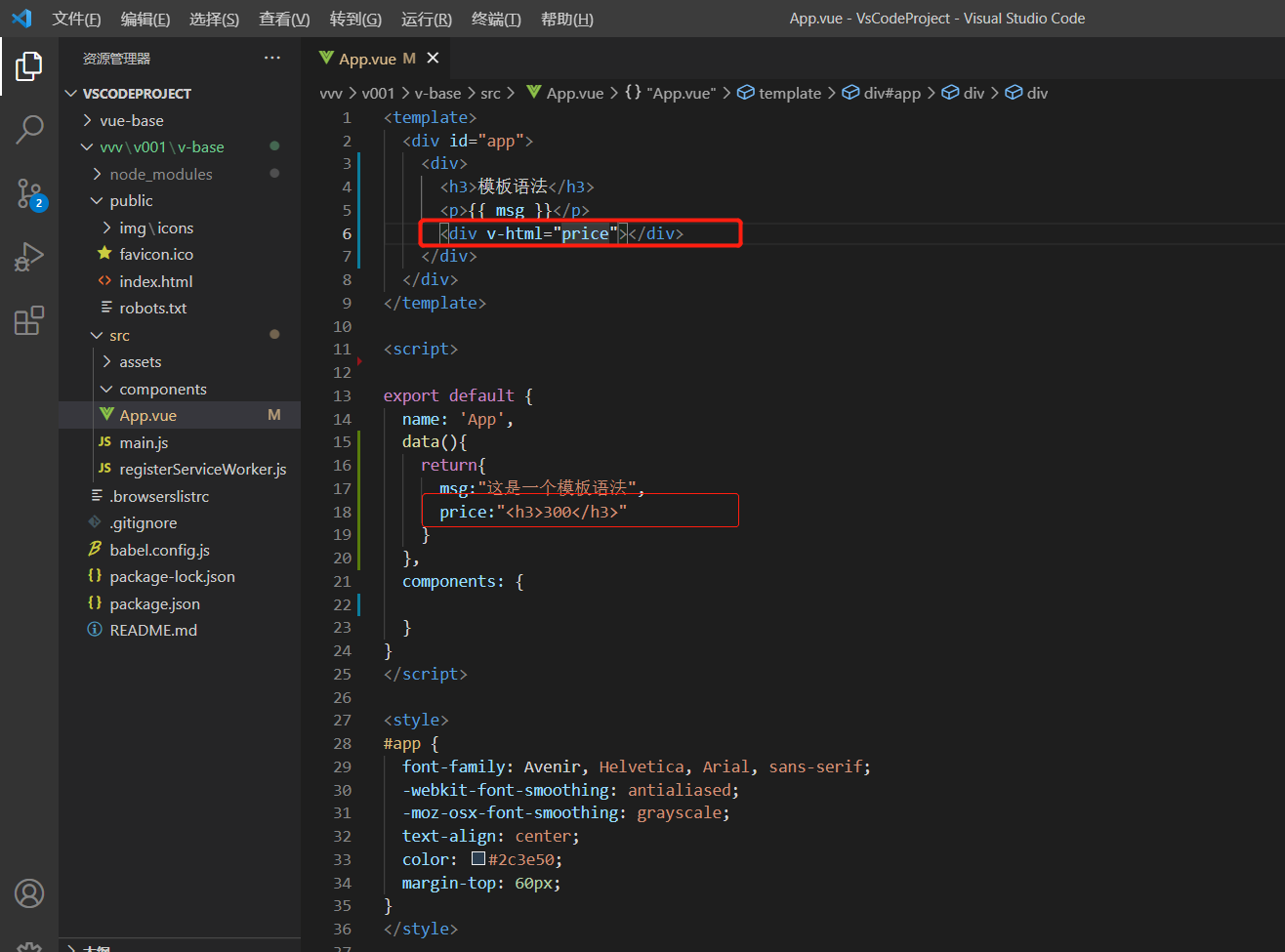Viewport: 1285px width, 952px height.
Task: Open the Run and Debug view
Action: pyautogui.click(x=29, y=257)
